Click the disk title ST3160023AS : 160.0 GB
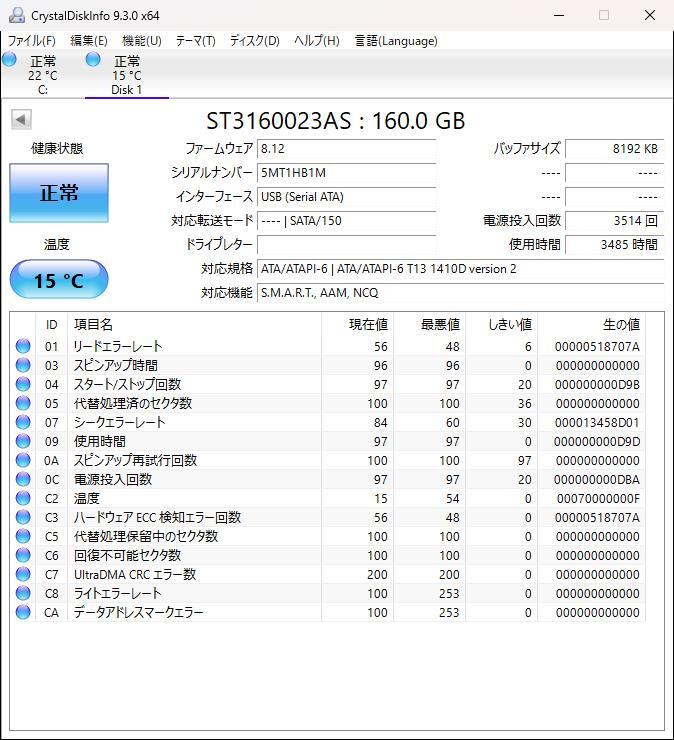Viewport: 674px width, 740px height. point(336,121)
